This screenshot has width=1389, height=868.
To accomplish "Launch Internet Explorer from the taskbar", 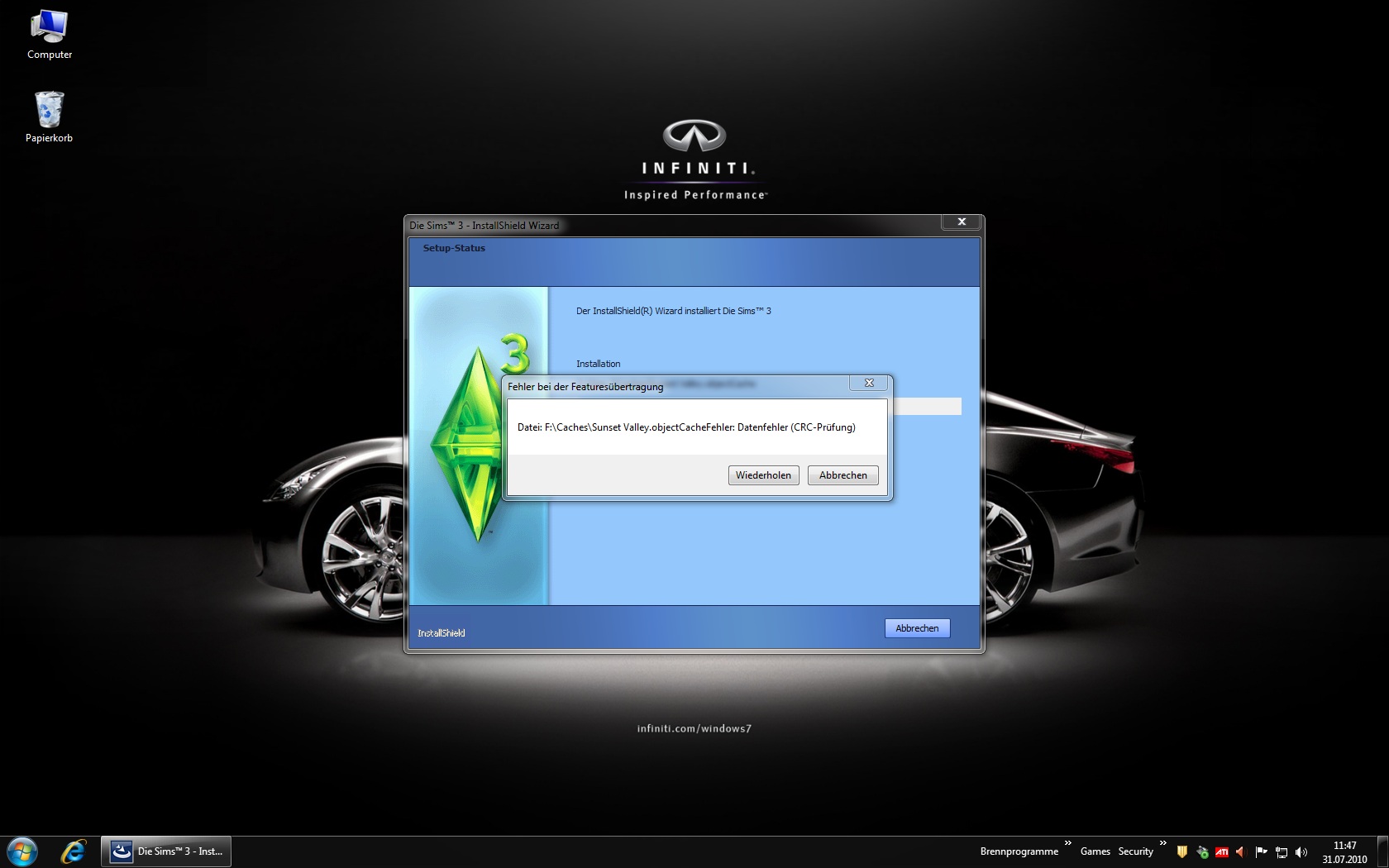I will tap(74, 851).
